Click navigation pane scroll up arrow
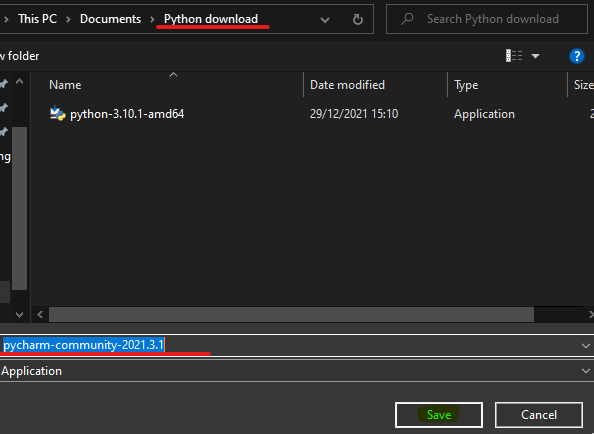Screen dimensions: 594x434 20,81
